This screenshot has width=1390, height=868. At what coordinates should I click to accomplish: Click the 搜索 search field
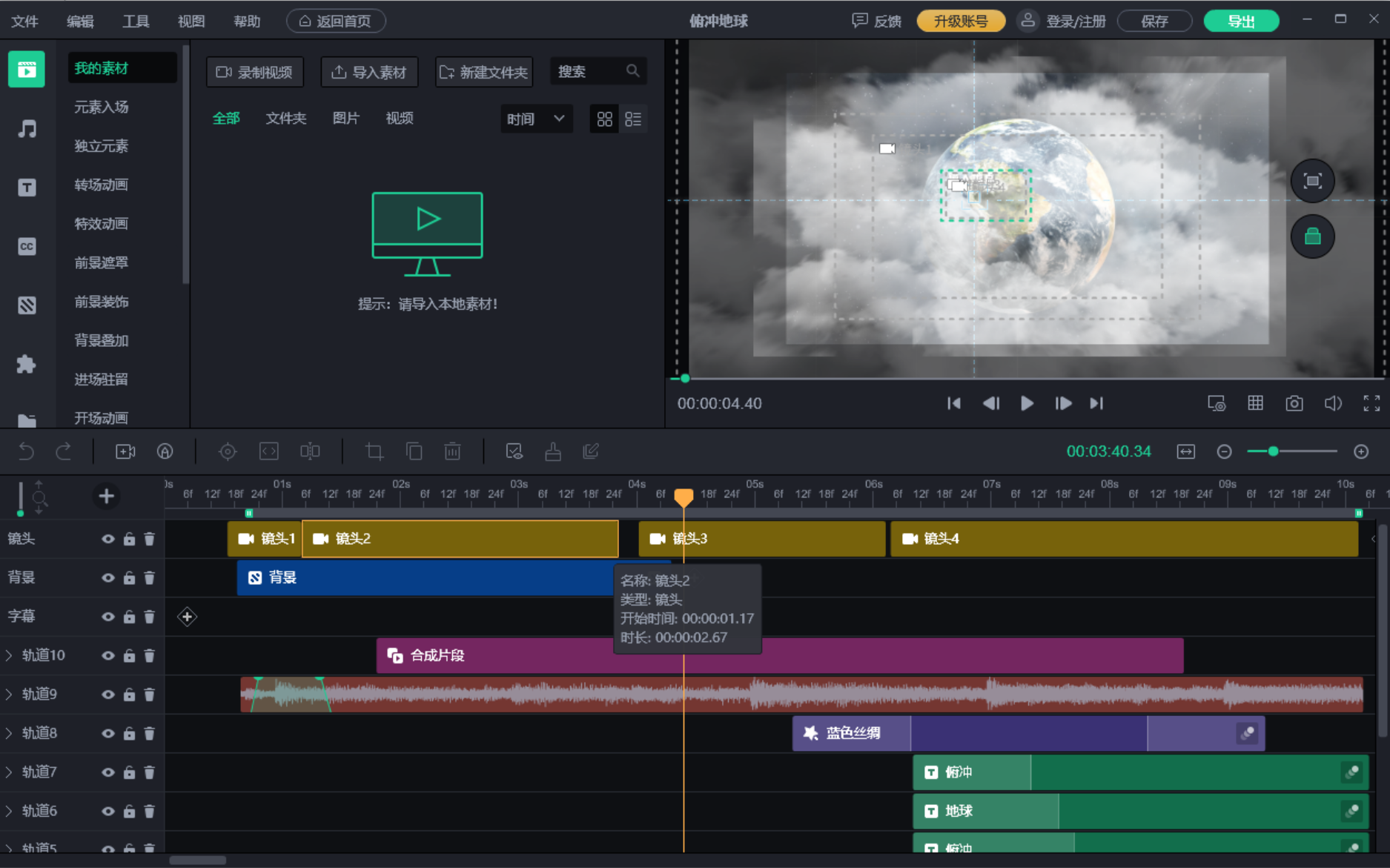tap(598, 72)
